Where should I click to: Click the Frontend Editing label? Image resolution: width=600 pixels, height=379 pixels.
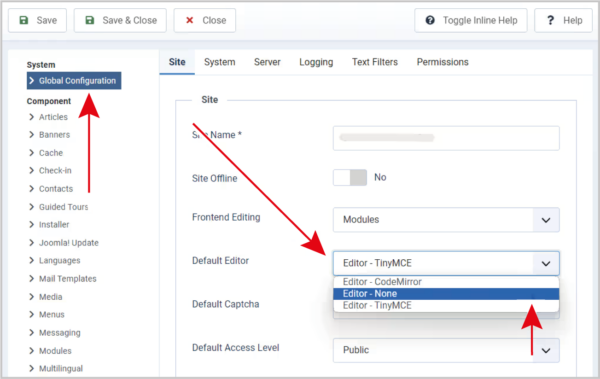tap(226, 217)
